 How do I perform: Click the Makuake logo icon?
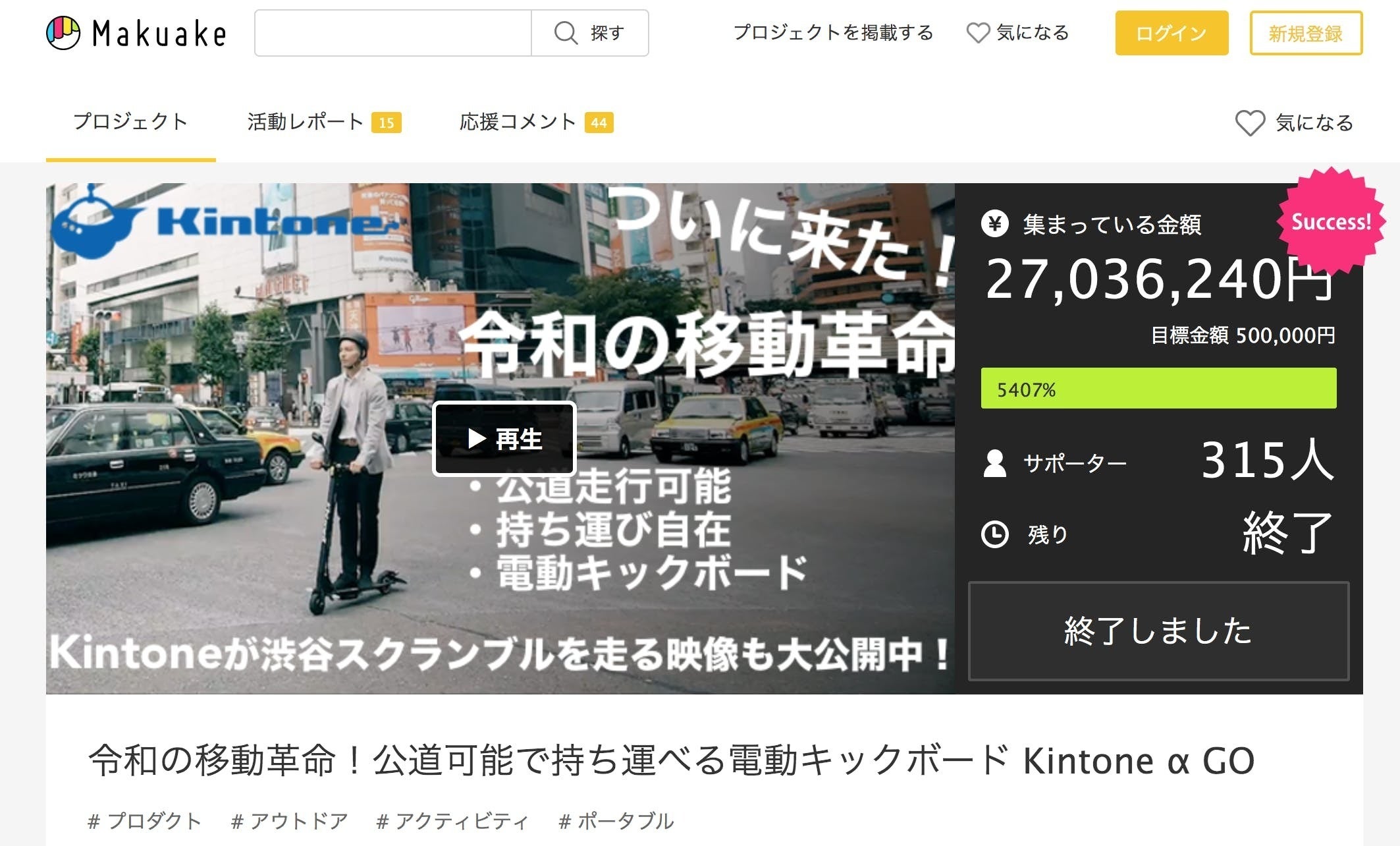(63, 33)
